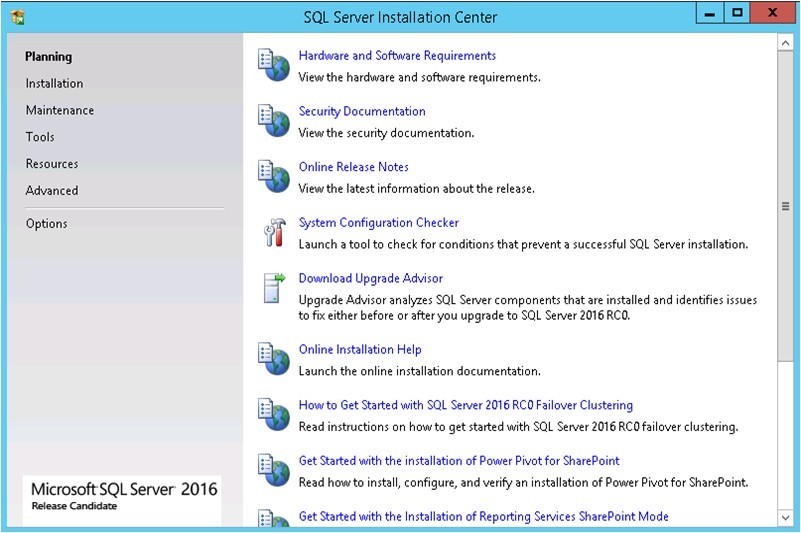
Task: Click the scrollbar up arrow
Action: tap(785, 43)
